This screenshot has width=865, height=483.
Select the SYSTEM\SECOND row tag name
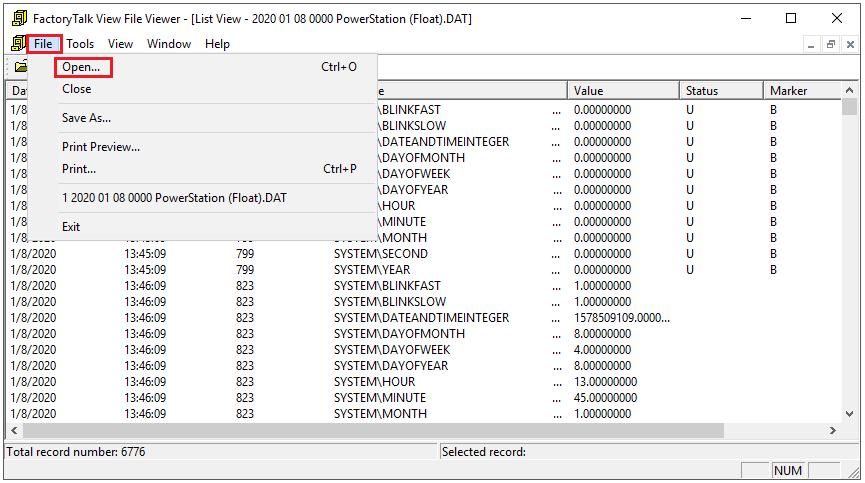[x=381, y=254]
